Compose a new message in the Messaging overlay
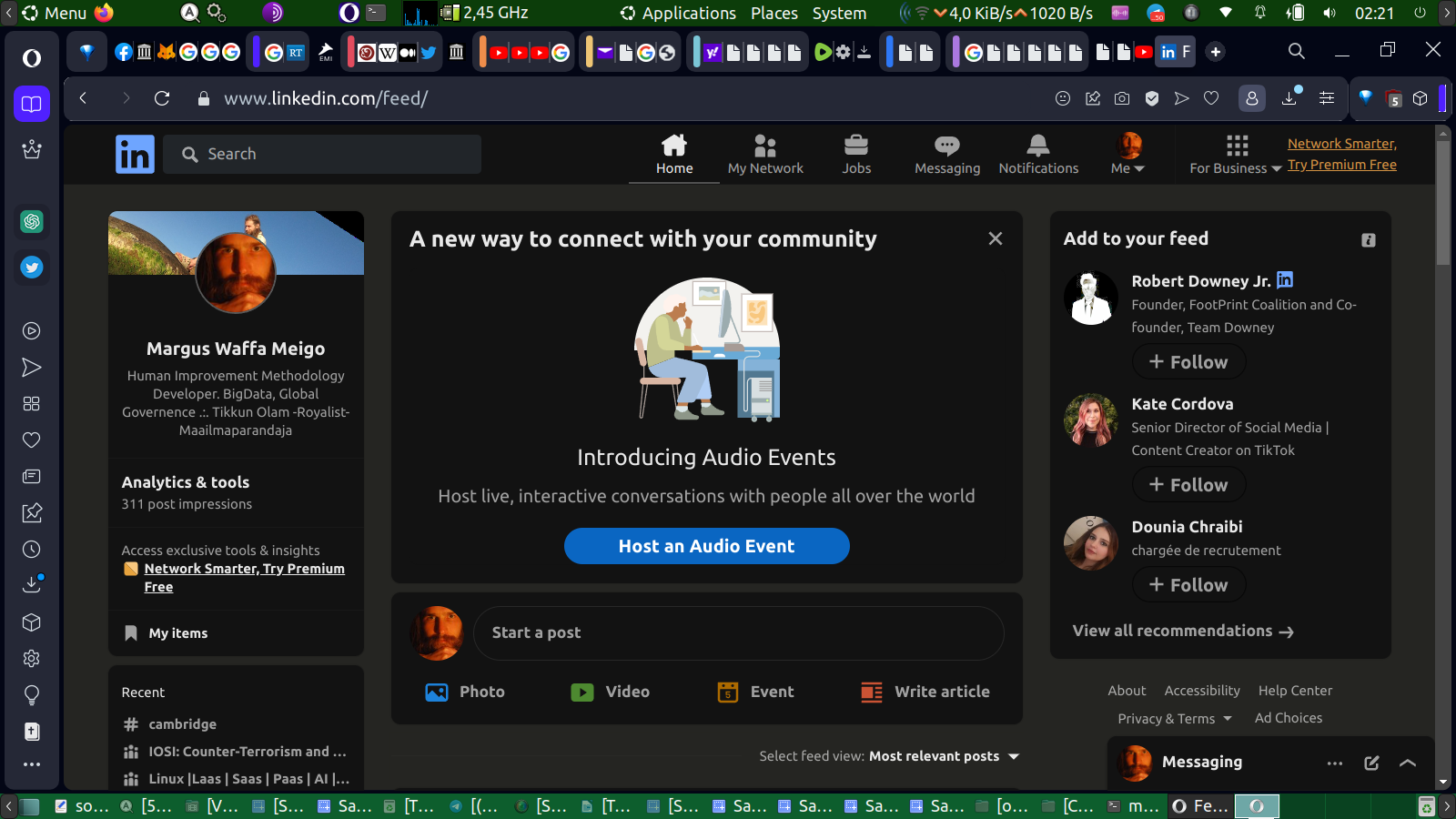1456x819 pixels. (x=1371, y=763)
